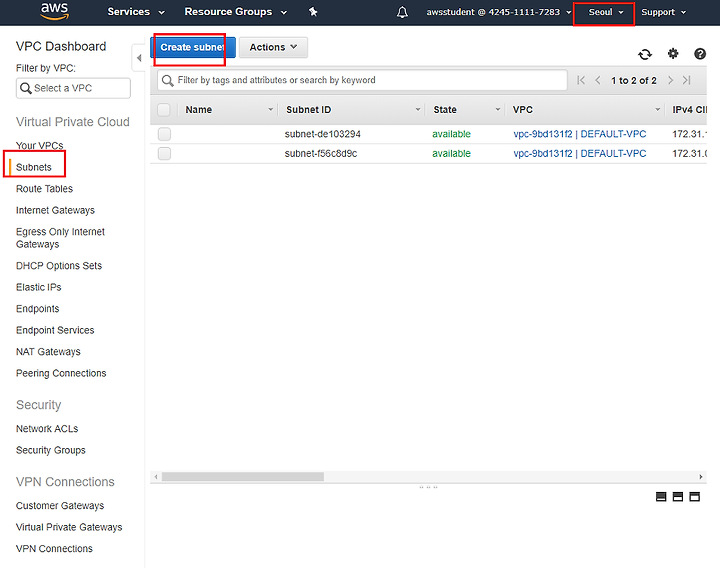Open DHCP Options Sets
The height and width of the screenshot is (568, 720).
[x=59, y=266]
